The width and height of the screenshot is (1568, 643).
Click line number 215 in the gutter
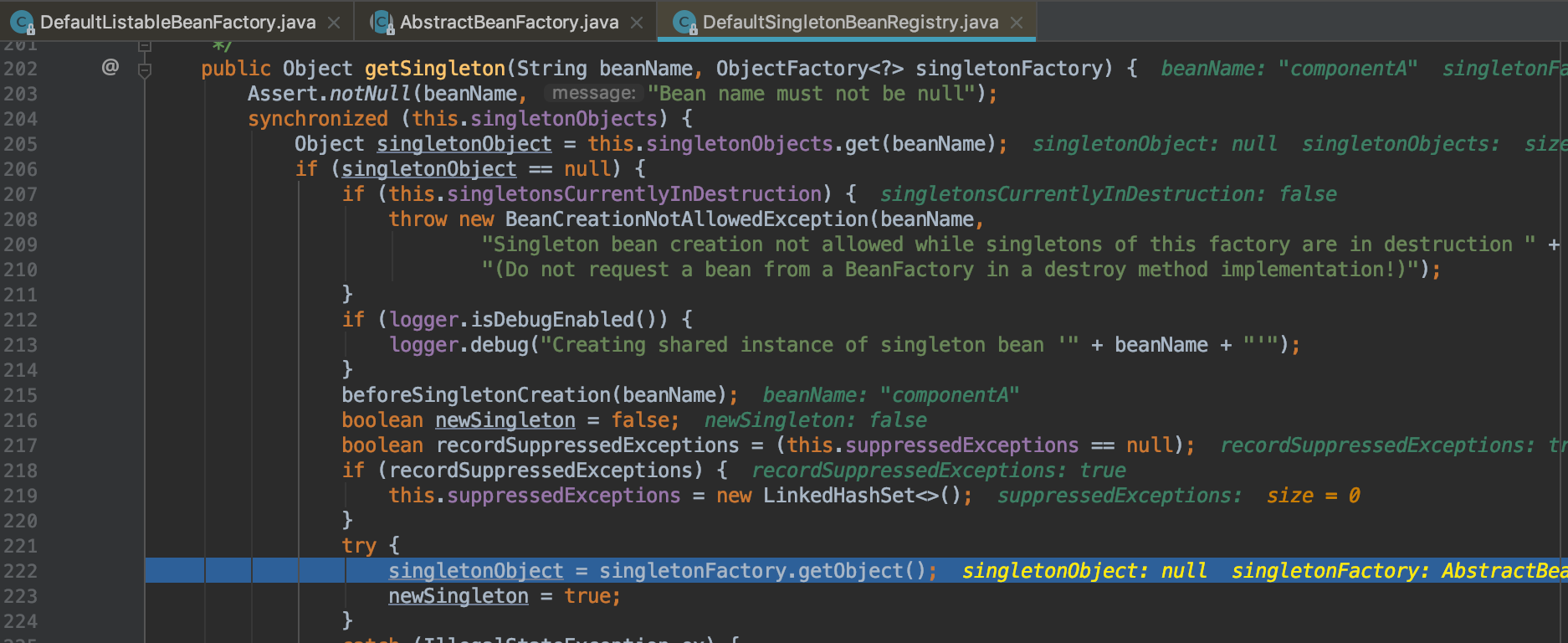tap(21, 395)
